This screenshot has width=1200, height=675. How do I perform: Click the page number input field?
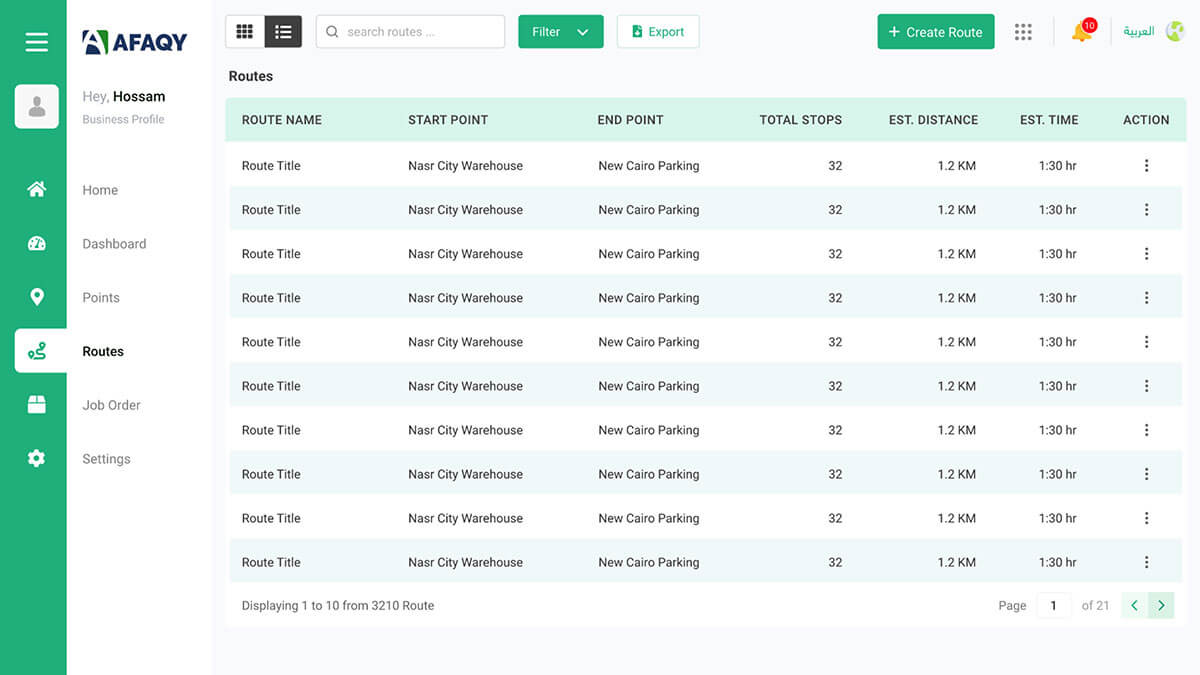pos(1053,605)
